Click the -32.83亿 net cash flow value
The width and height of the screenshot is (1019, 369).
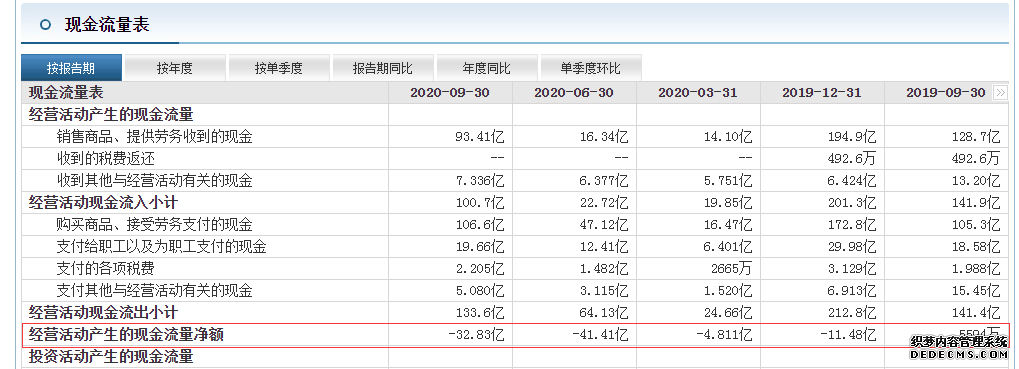[x=476, y=335]
